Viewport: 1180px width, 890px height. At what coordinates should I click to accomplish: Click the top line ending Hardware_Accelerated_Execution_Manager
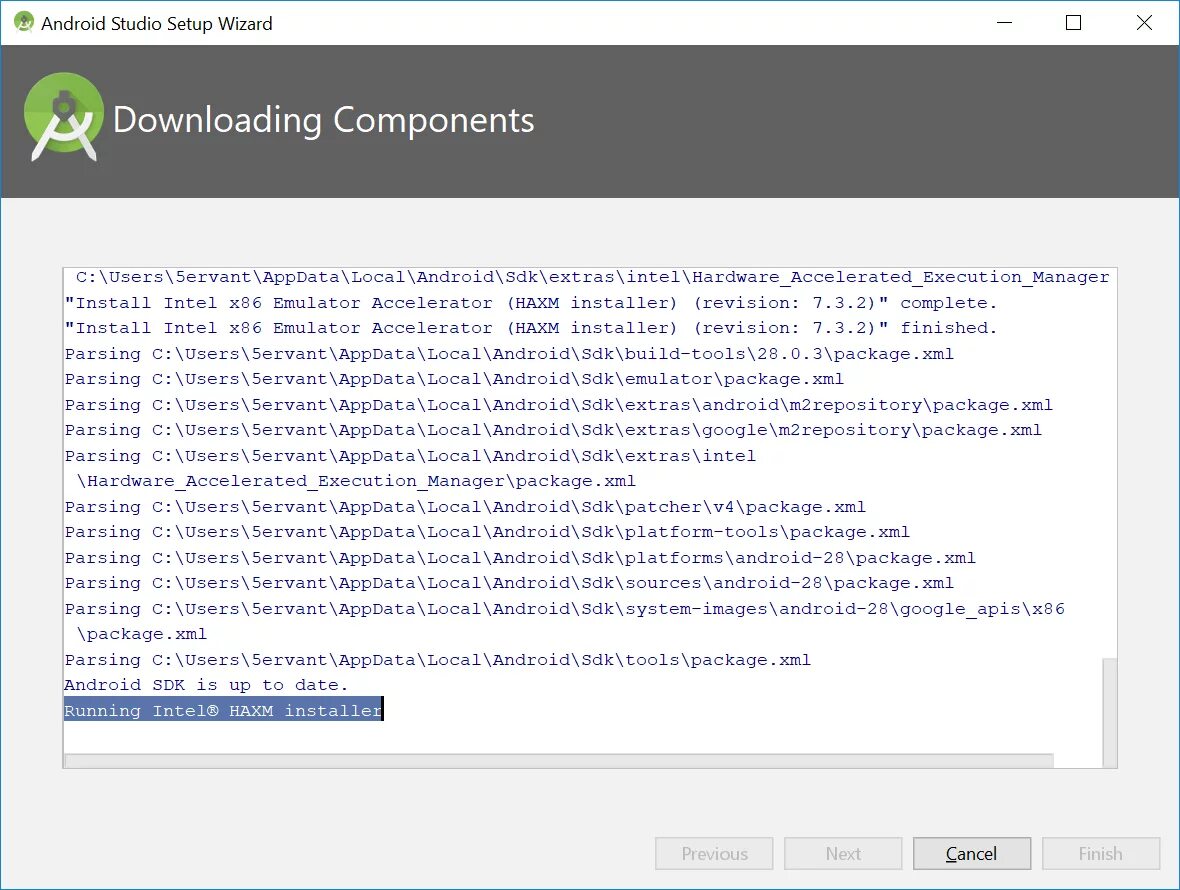tap(592, 277)
